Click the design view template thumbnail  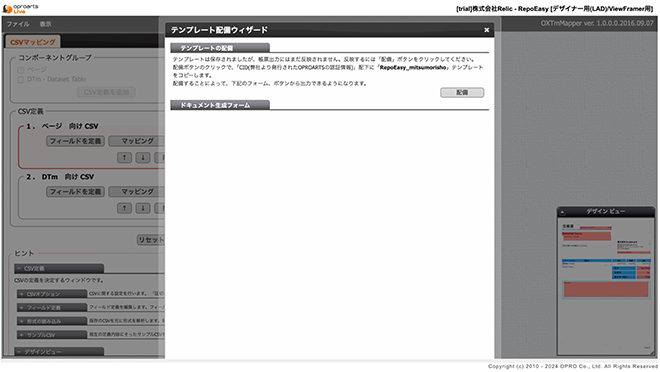606,287
